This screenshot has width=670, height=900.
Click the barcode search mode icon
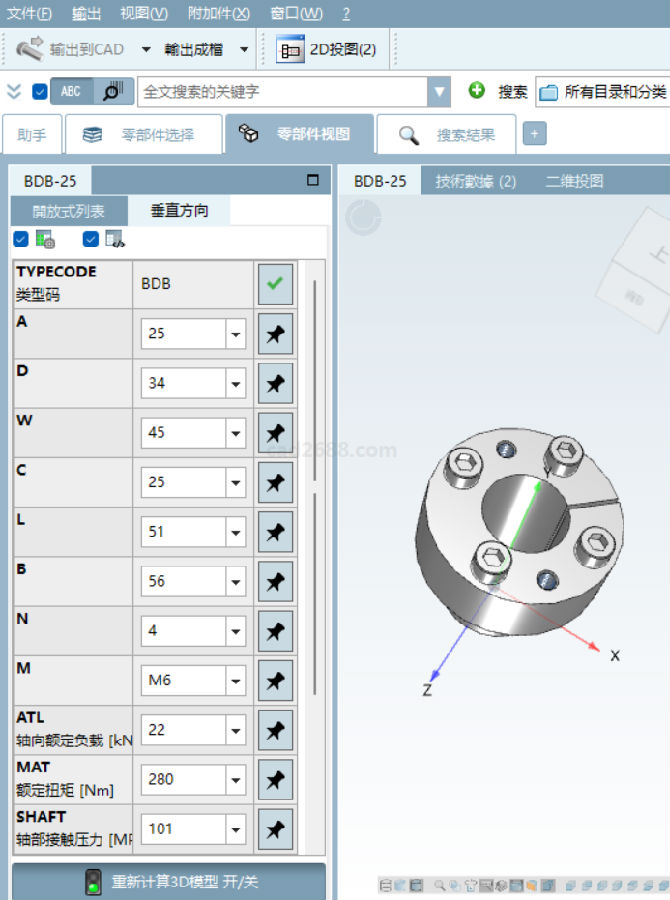coord(115,91)
